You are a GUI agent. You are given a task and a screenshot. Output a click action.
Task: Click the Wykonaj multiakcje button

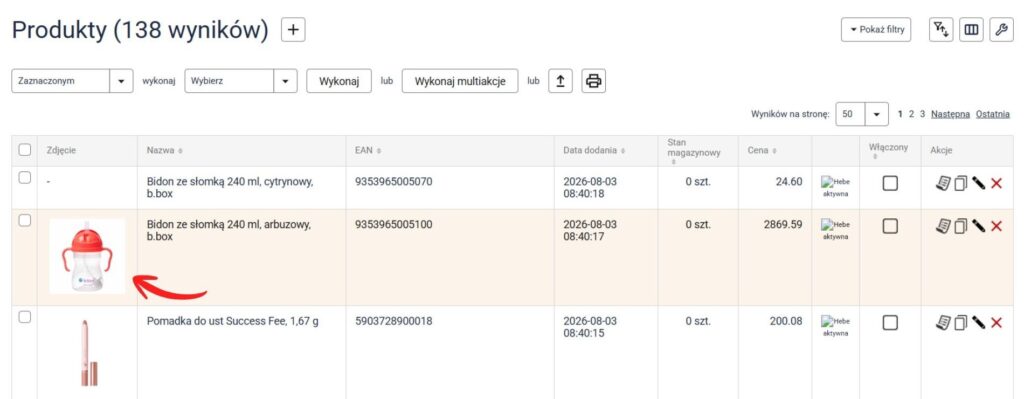pos(460,81)
